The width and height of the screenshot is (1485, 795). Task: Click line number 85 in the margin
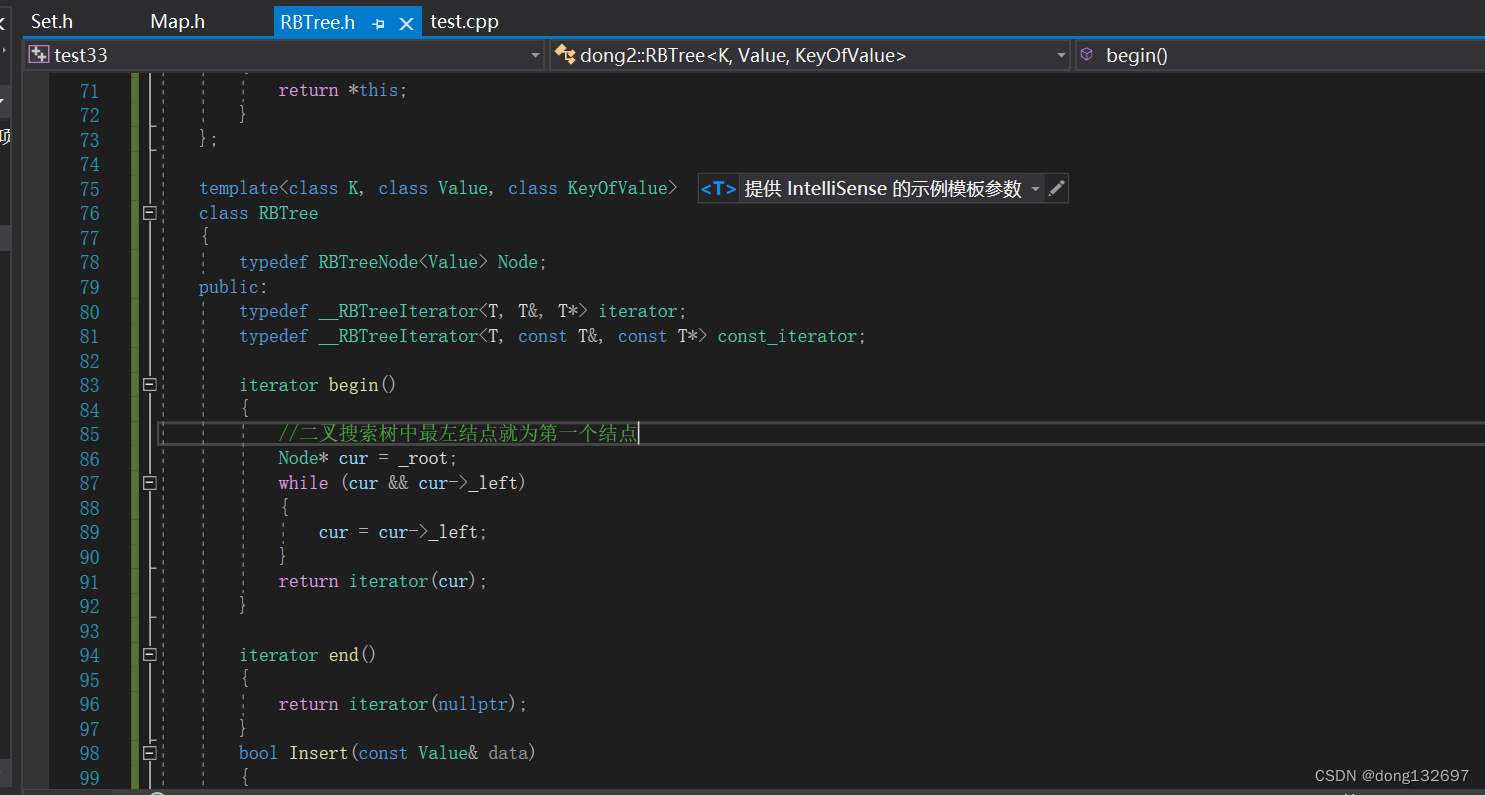pos(89,435)
